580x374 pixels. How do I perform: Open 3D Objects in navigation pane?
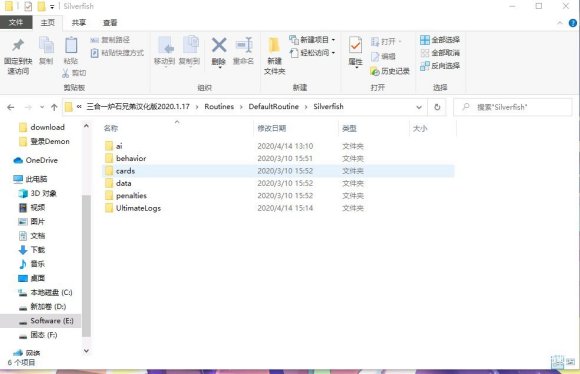click(x=38, y=193)
